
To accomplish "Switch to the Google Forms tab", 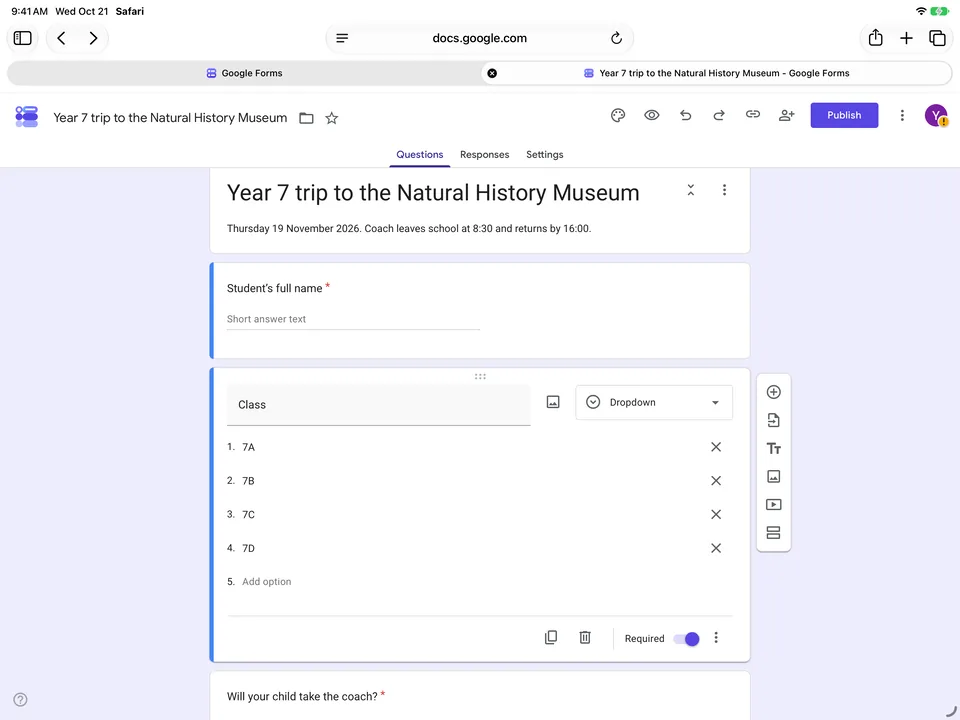I will point(244,73).
